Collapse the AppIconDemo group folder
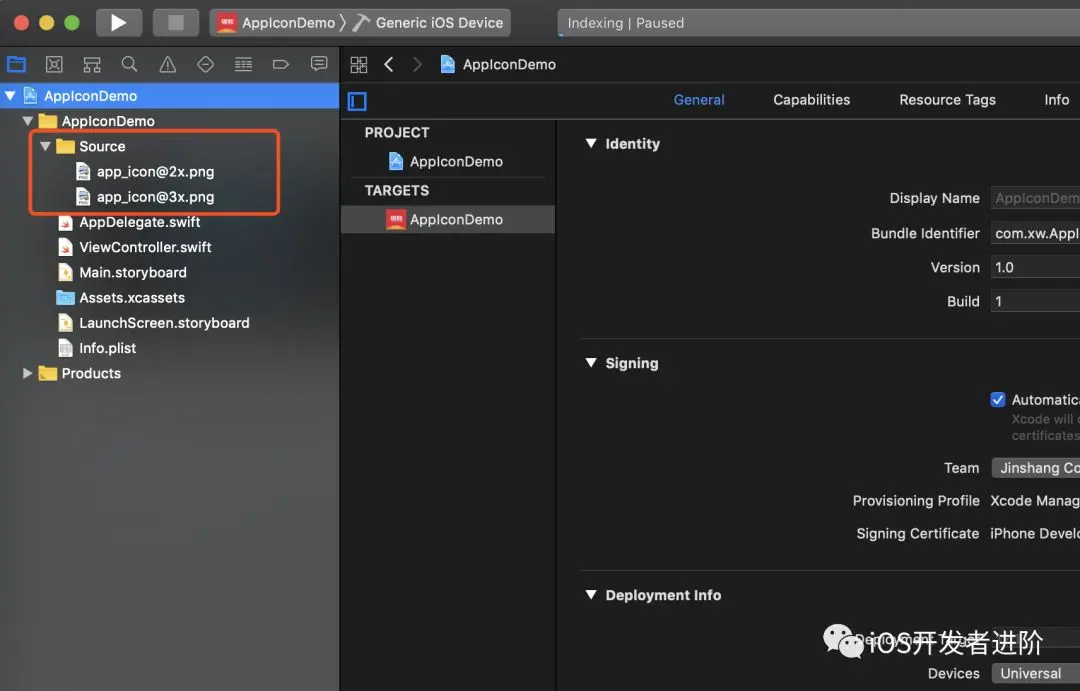Screen dimensions: 1080x691 [28, 121]
